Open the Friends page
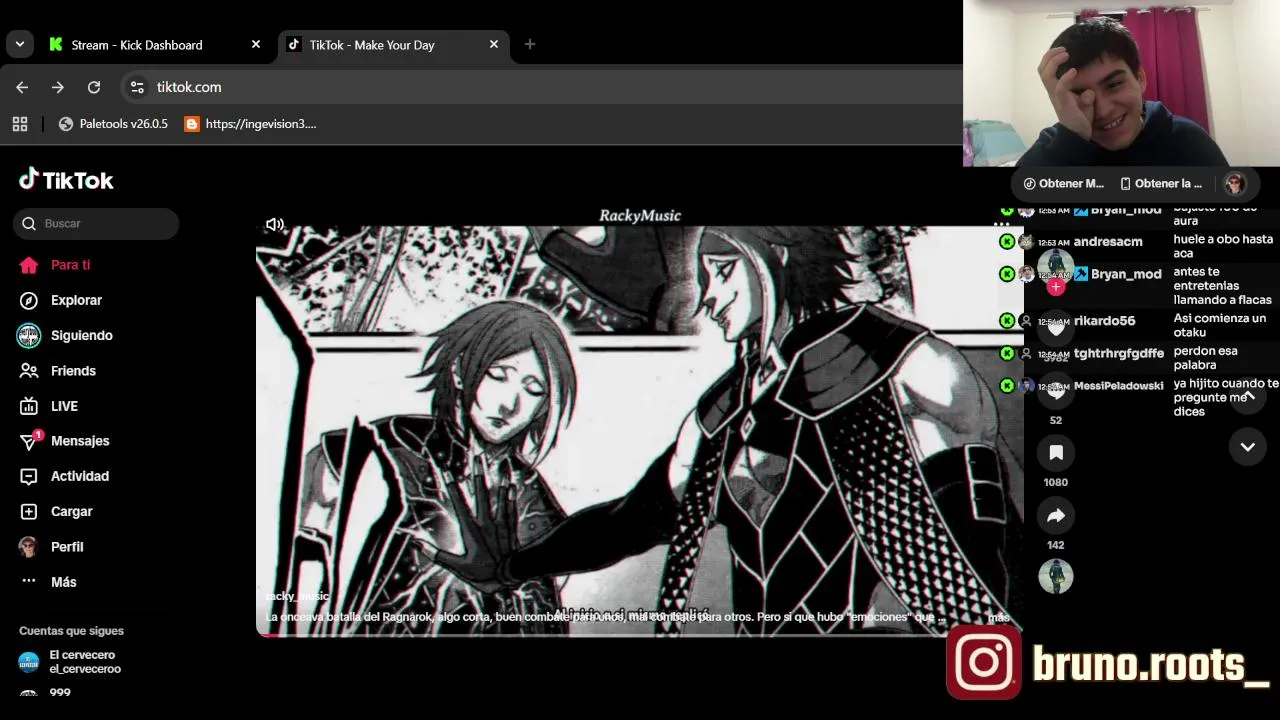The image size is (1280, 720). point(59,371)
